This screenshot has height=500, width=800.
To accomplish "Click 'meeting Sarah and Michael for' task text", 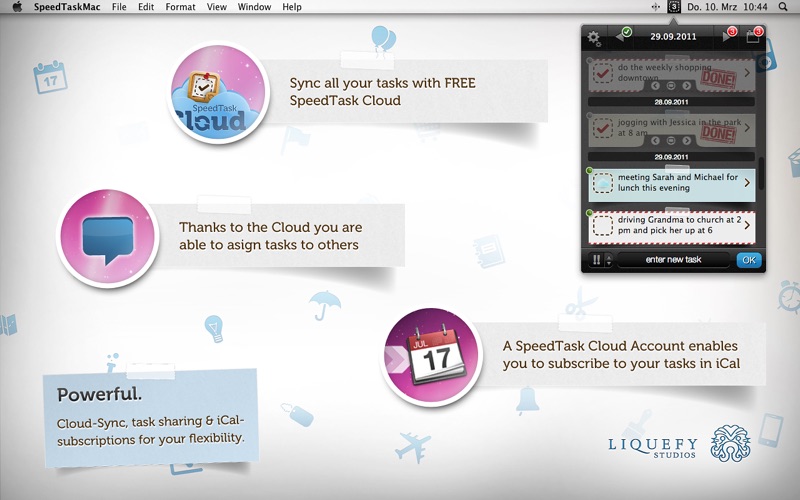I will coord(678,177).
